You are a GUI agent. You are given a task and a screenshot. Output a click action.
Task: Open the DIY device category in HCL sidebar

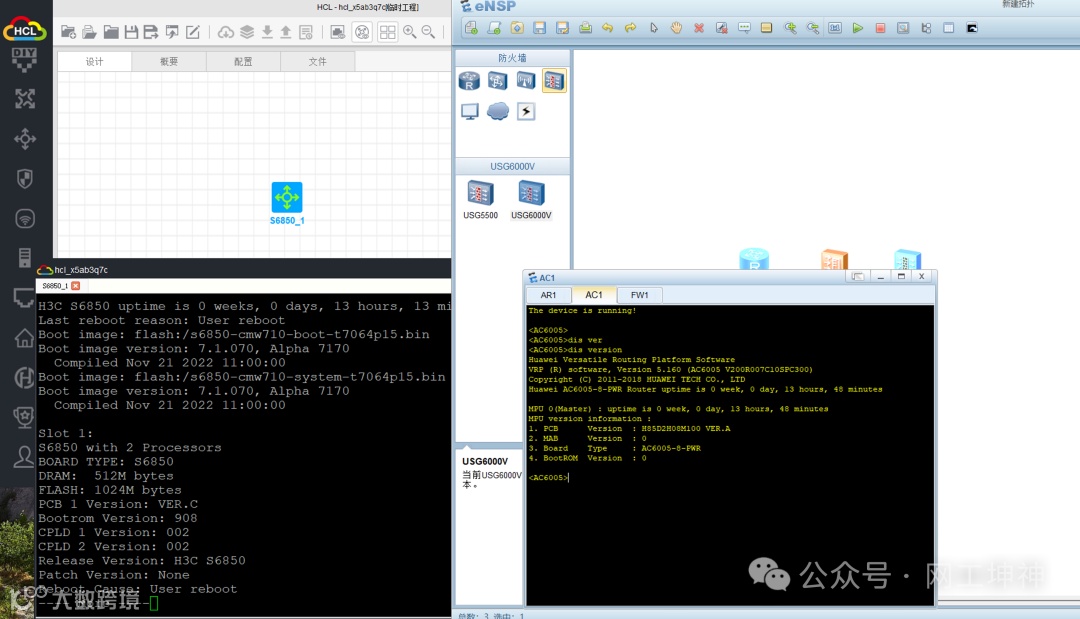click(x=24, y=59)
